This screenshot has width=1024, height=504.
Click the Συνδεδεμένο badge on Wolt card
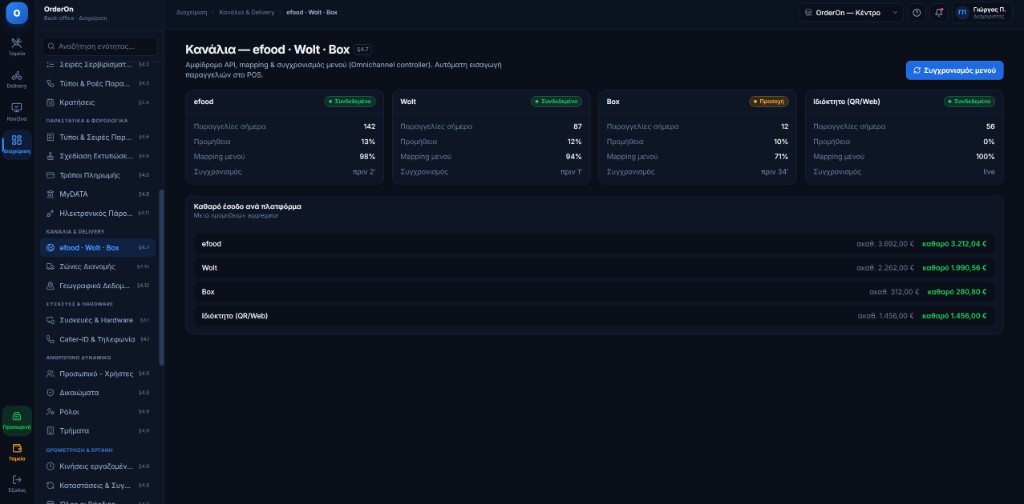556,102
